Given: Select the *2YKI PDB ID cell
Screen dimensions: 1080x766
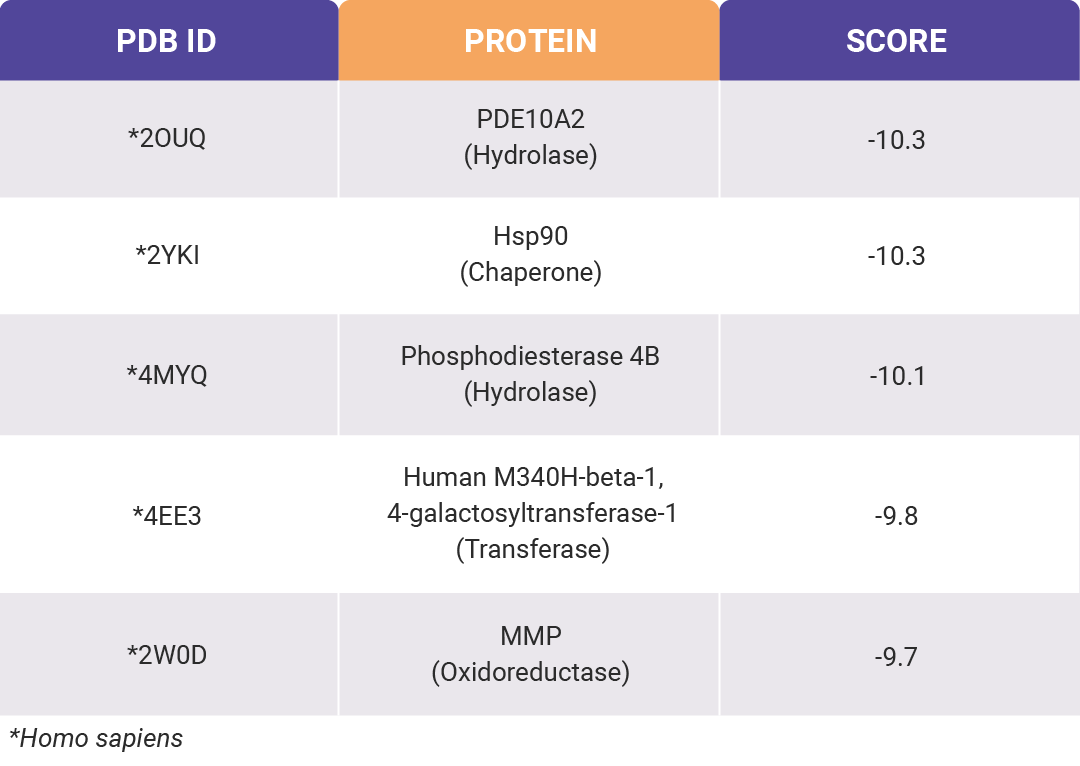Looking at the screenshot, I should pyautogui.click(x=169, y=256).
